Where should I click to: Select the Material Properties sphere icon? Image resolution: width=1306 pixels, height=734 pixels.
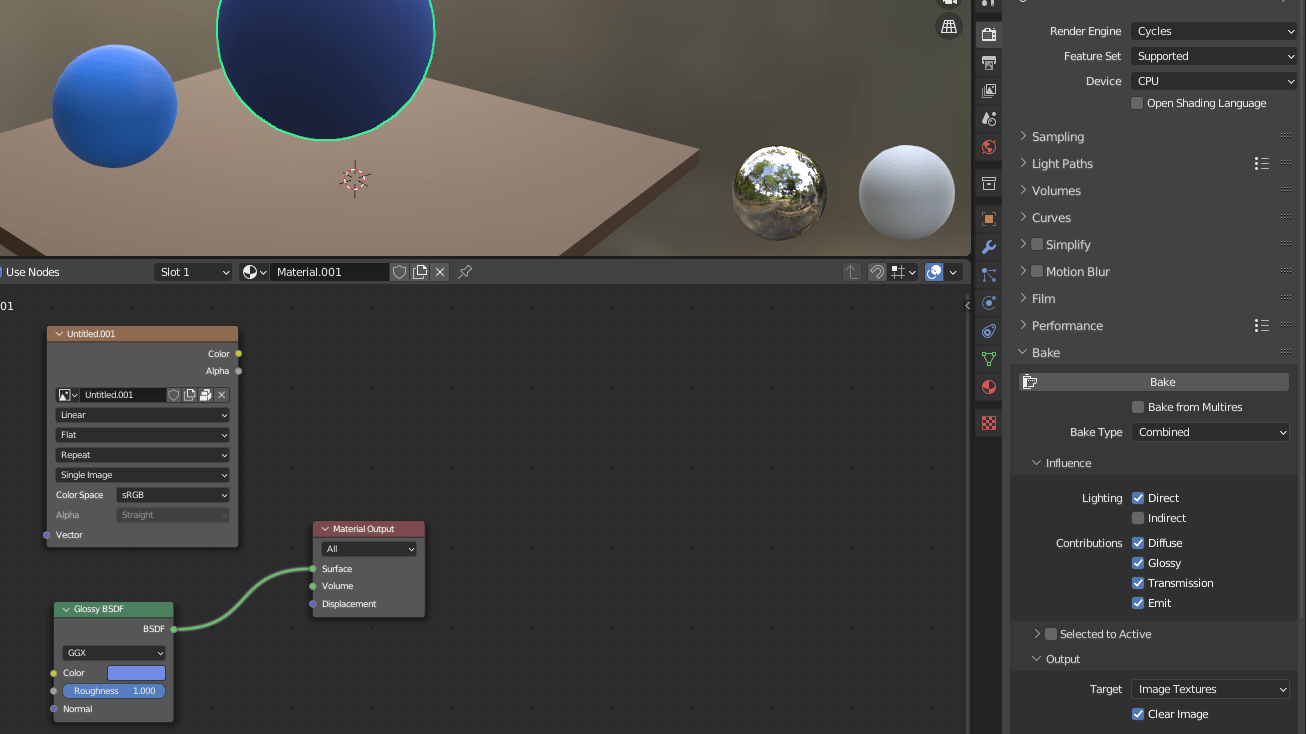(x=988, y=387)
